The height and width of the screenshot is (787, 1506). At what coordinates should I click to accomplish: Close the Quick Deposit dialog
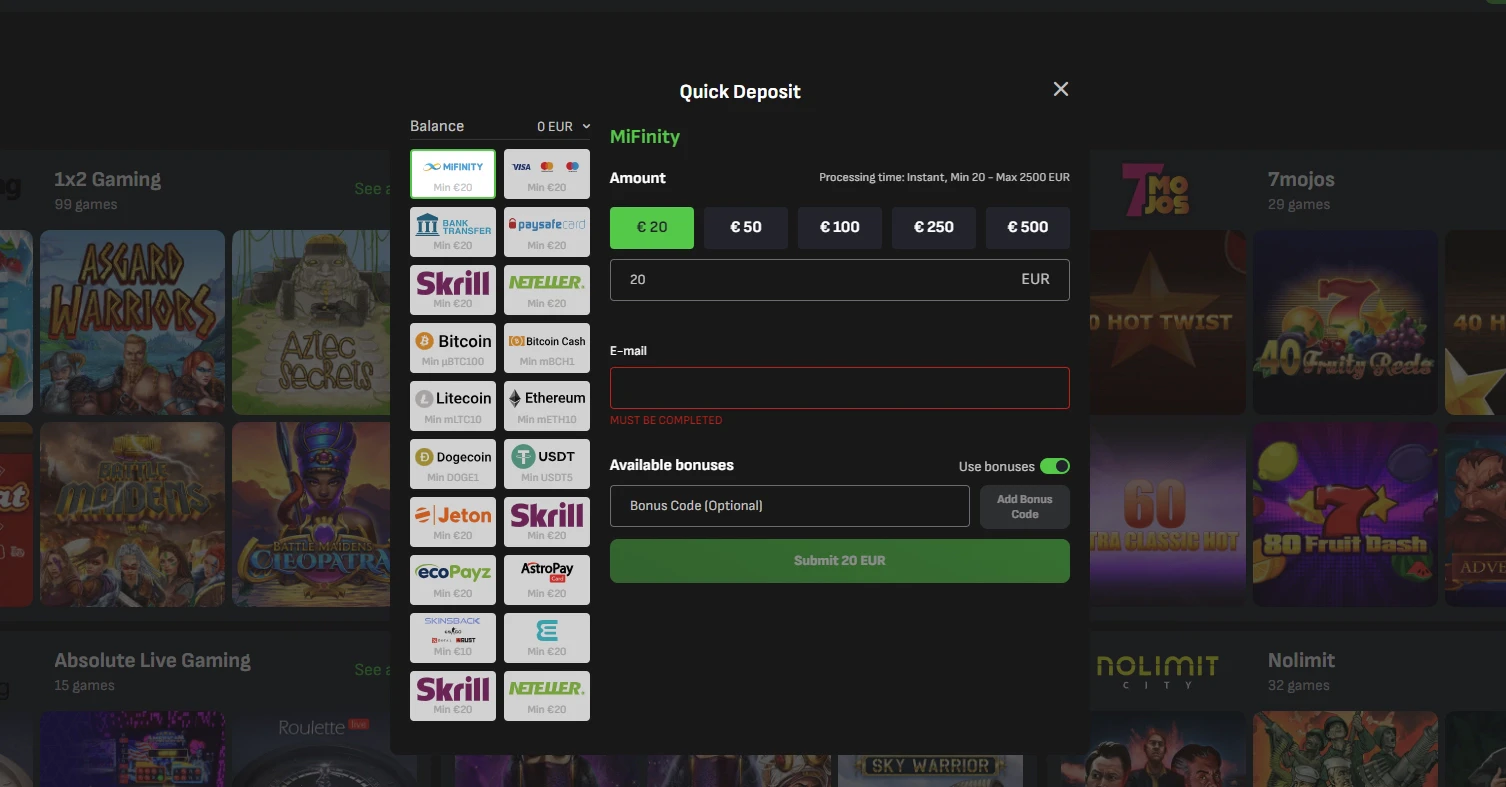[x=1061, y=89]
